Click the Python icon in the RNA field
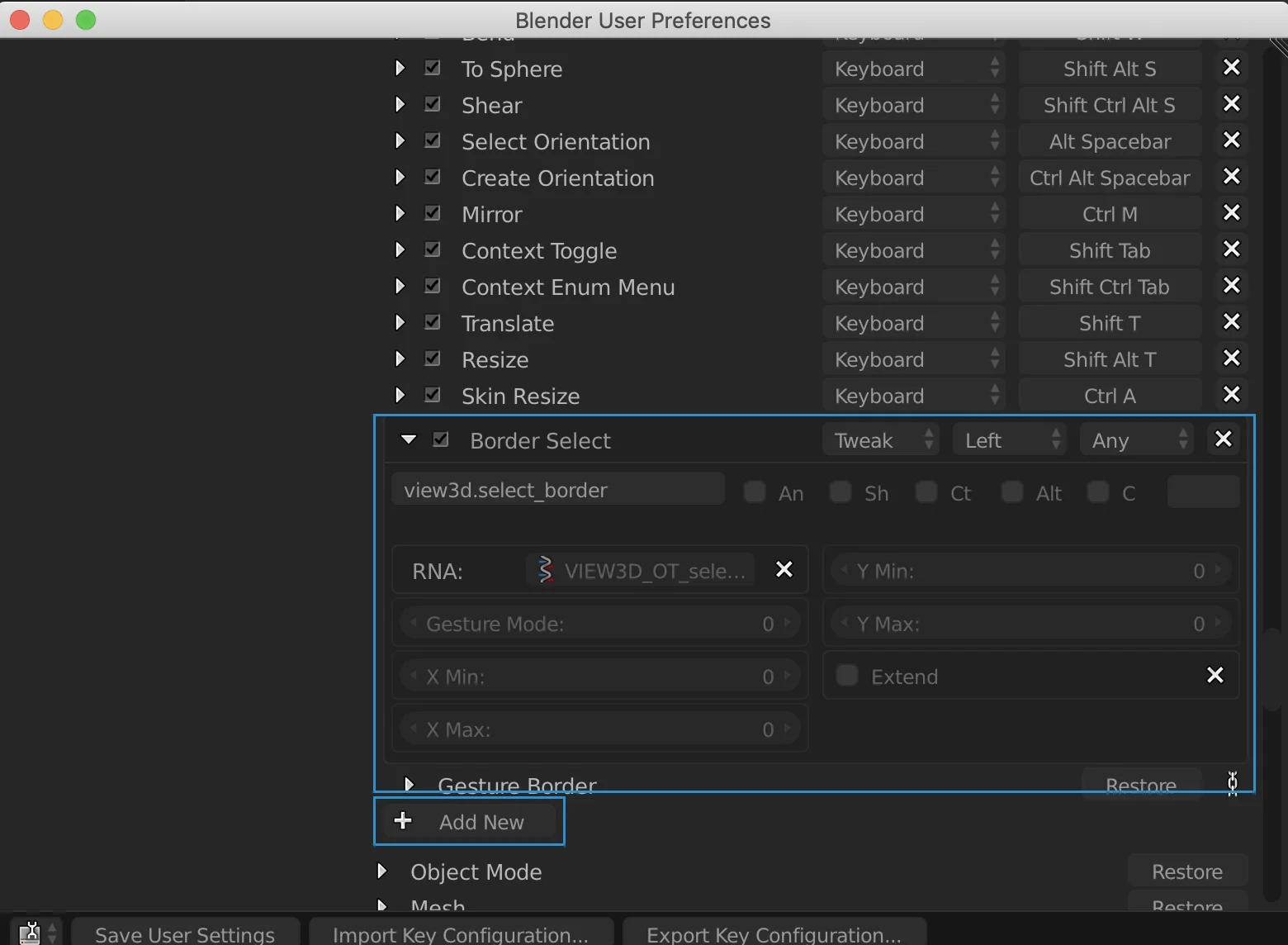This screenshot has width=1288, height=945. tap(544, 569)
